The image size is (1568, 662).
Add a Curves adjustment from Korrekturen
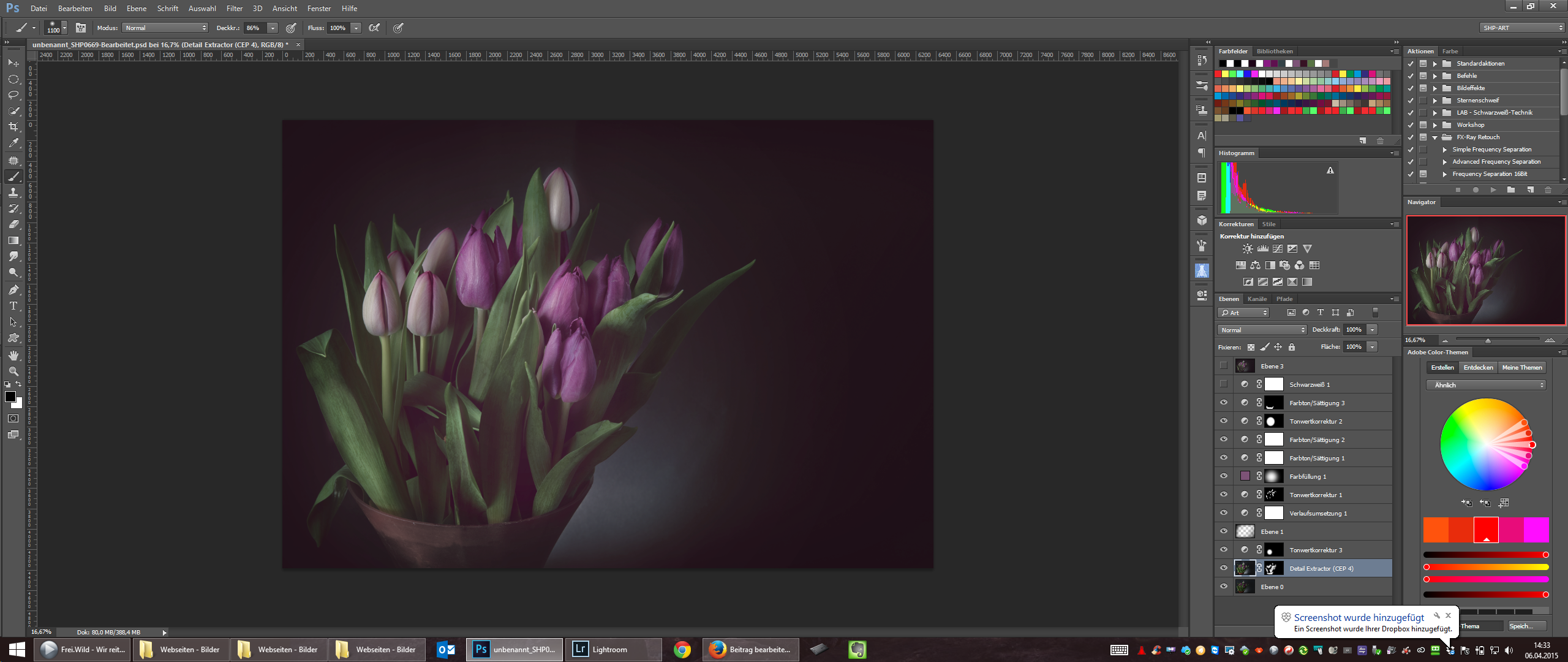point(1278,249)
